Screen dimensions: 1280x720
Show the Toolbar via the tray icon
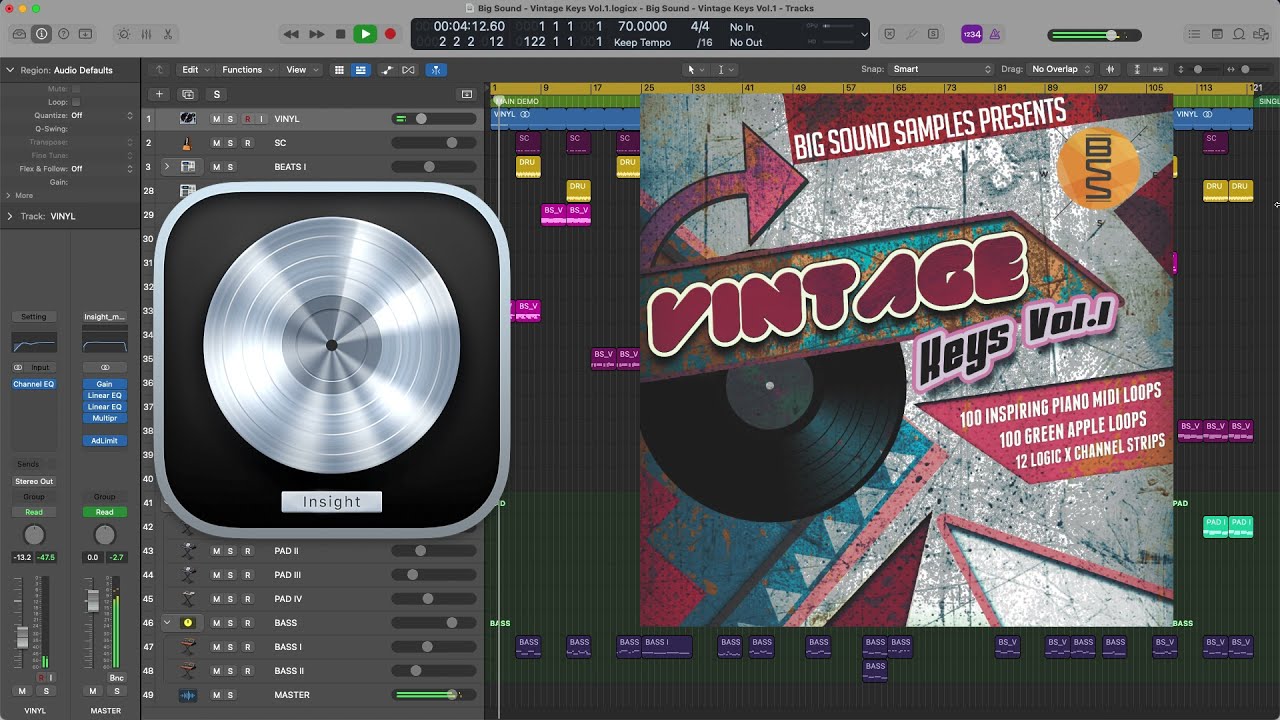tap(85, 34)
